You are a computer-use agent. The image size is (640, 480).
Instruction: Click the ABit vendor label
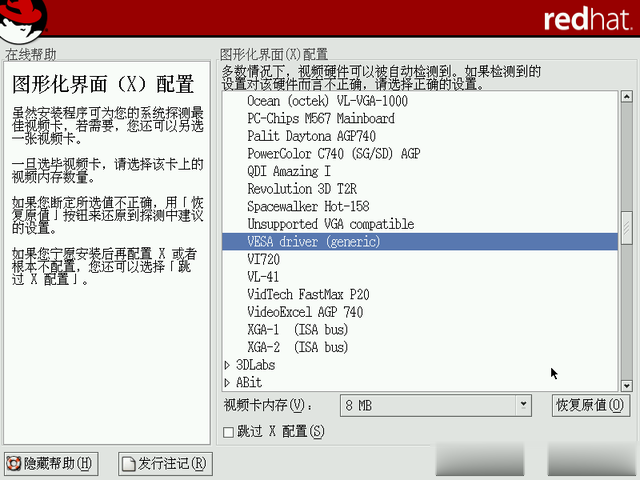(249, 382)
